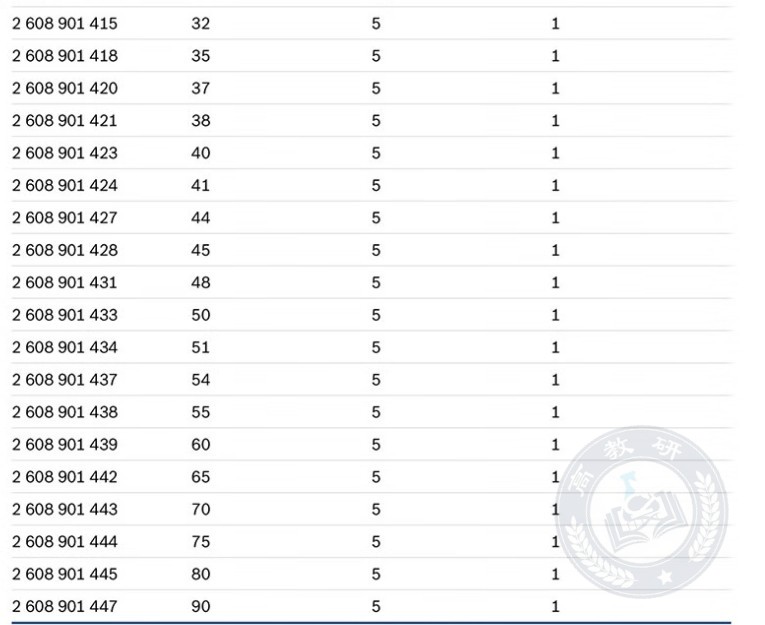
Task: Click the size value 75
Action: [x=201, y=542]
